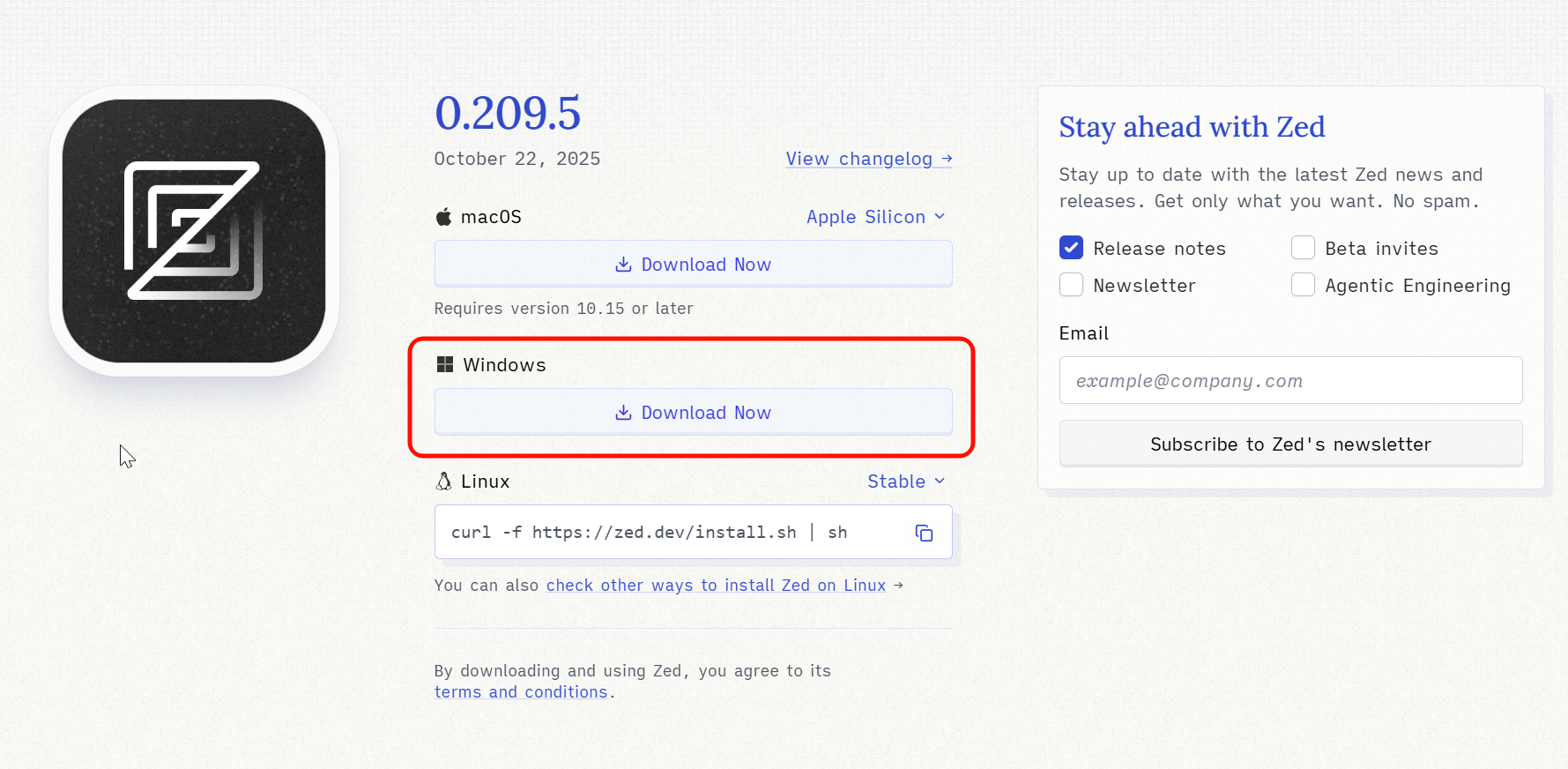Click the macOS platform label
Screen dimensions: 1568x769
[x=491, y=217]
